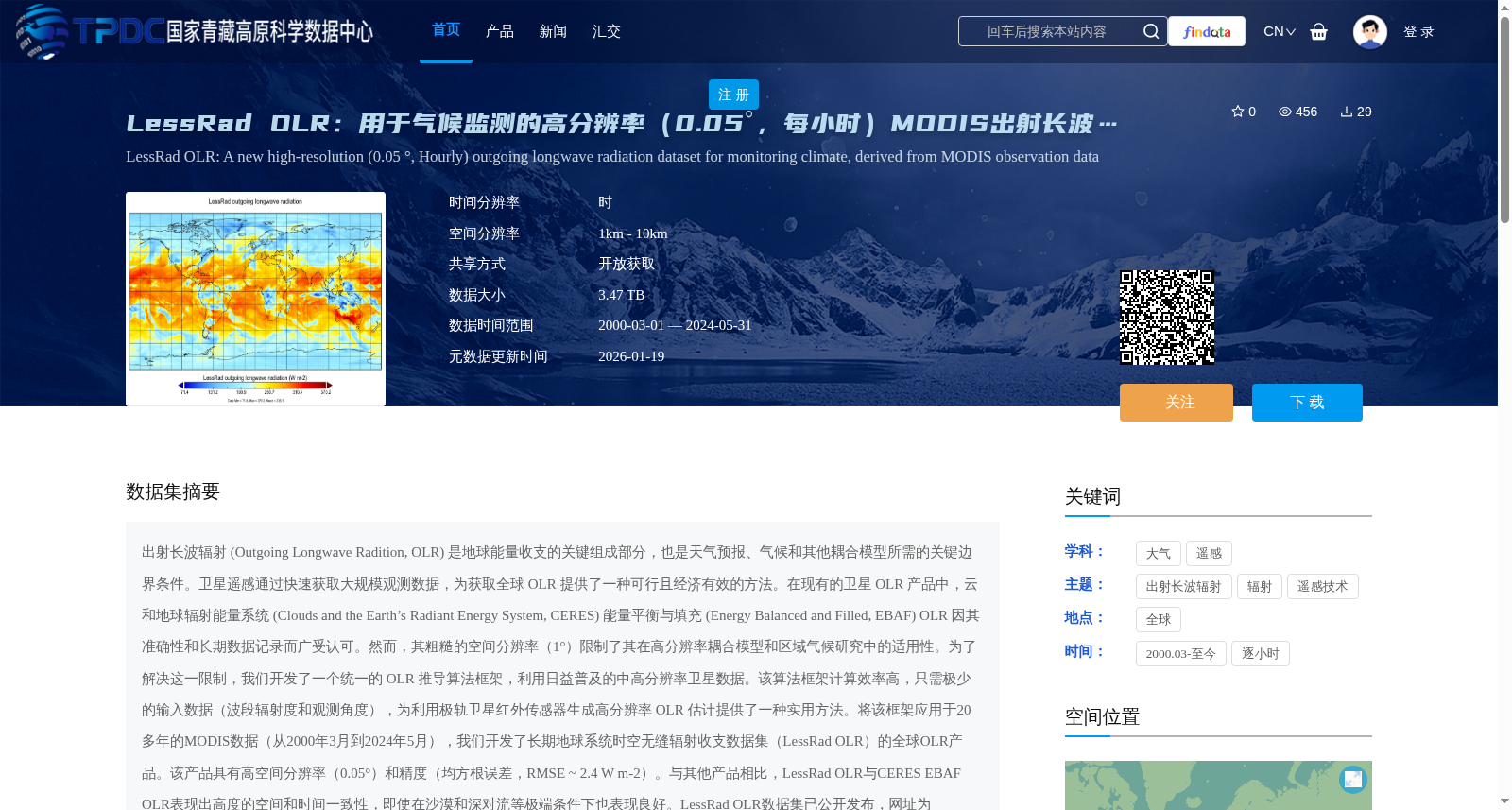Screen dimensions: 1512x810
Task: Select the 遥感技术 keyword tag
Action: click(x=1323, y=587)
